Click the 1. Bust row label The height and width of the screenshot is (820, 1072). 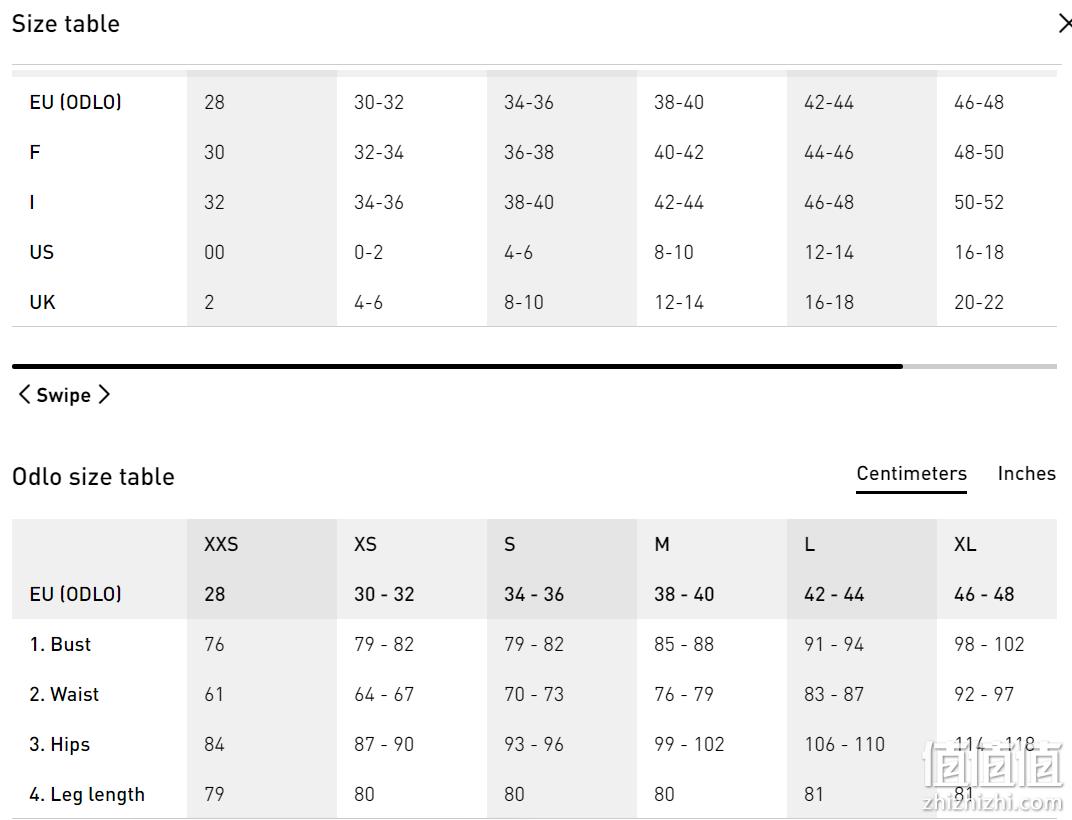[60, 644]
